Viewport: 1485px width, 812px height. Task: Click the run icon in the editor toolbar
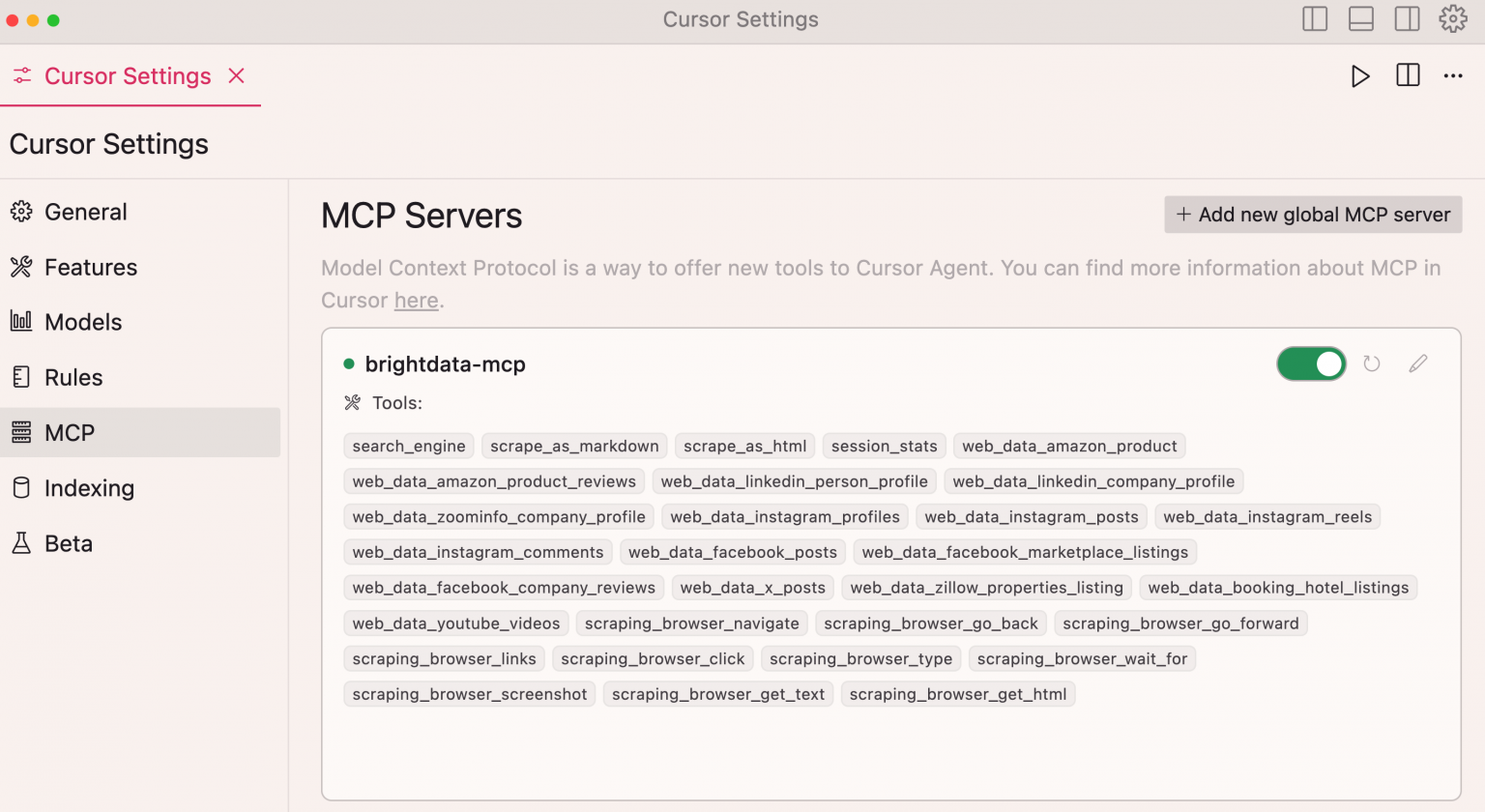pyautogui.click(x=1360, y=75)
